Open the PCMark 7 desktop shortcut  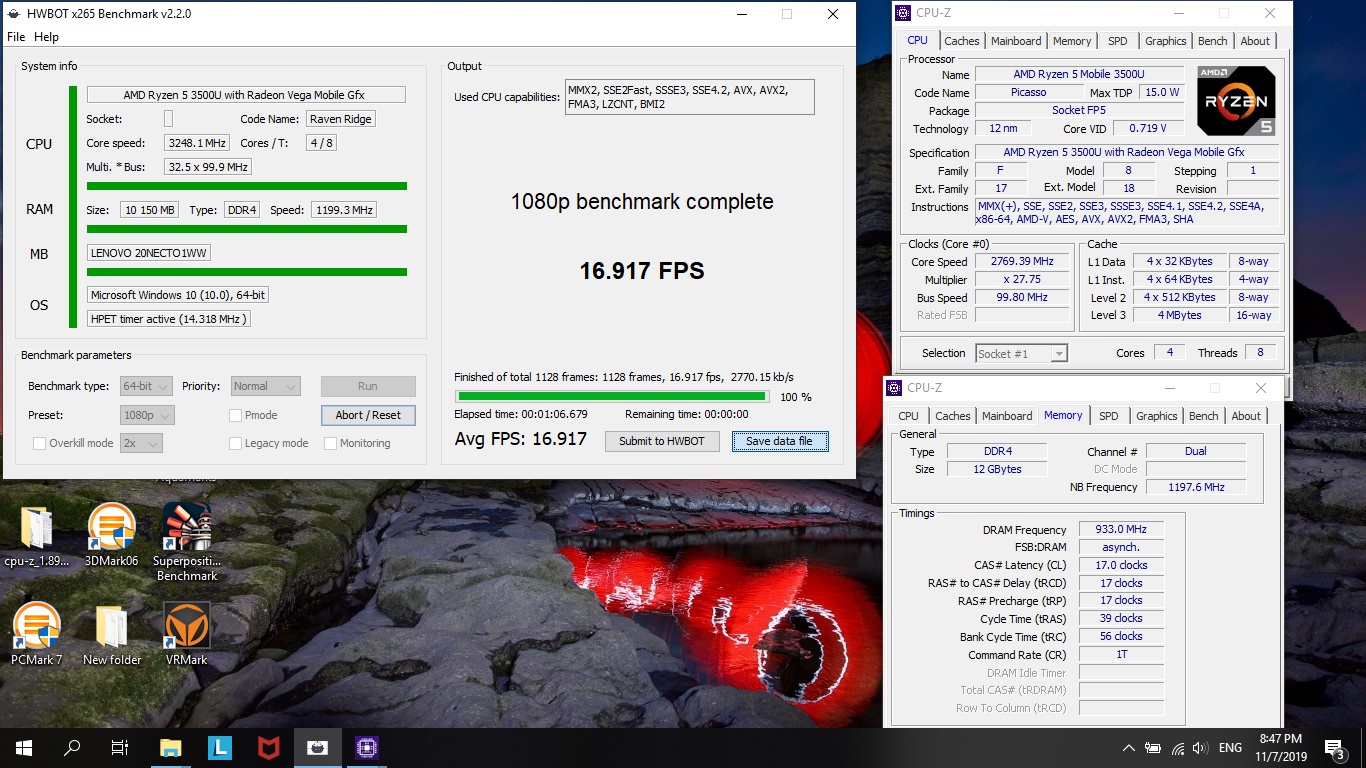37,635
